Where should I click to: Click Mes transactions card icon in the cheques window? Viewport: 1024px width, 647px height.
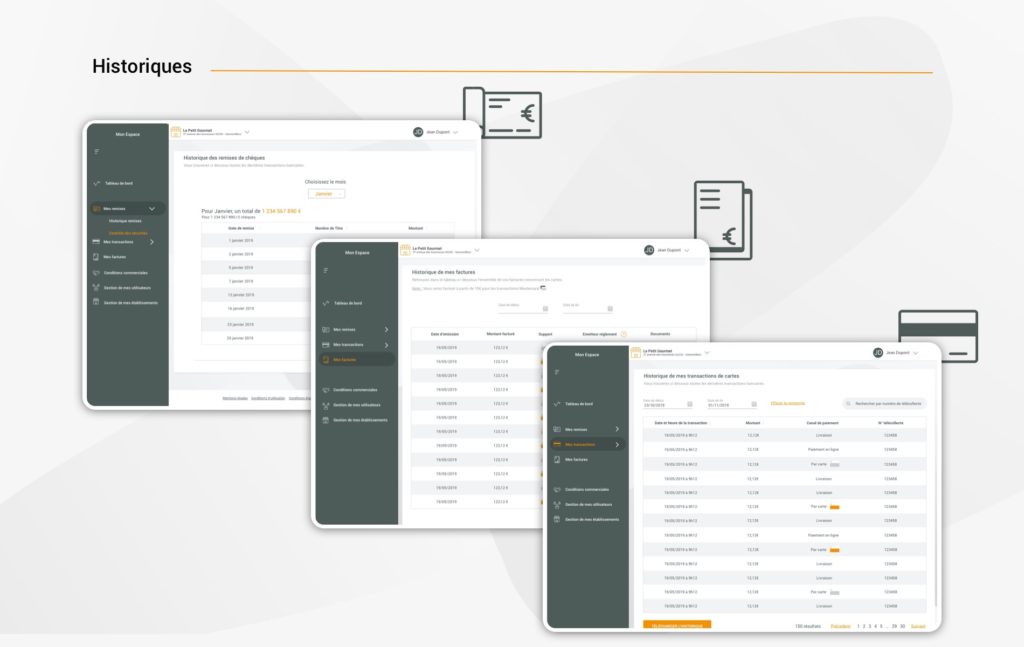click(x=97, y=242)
